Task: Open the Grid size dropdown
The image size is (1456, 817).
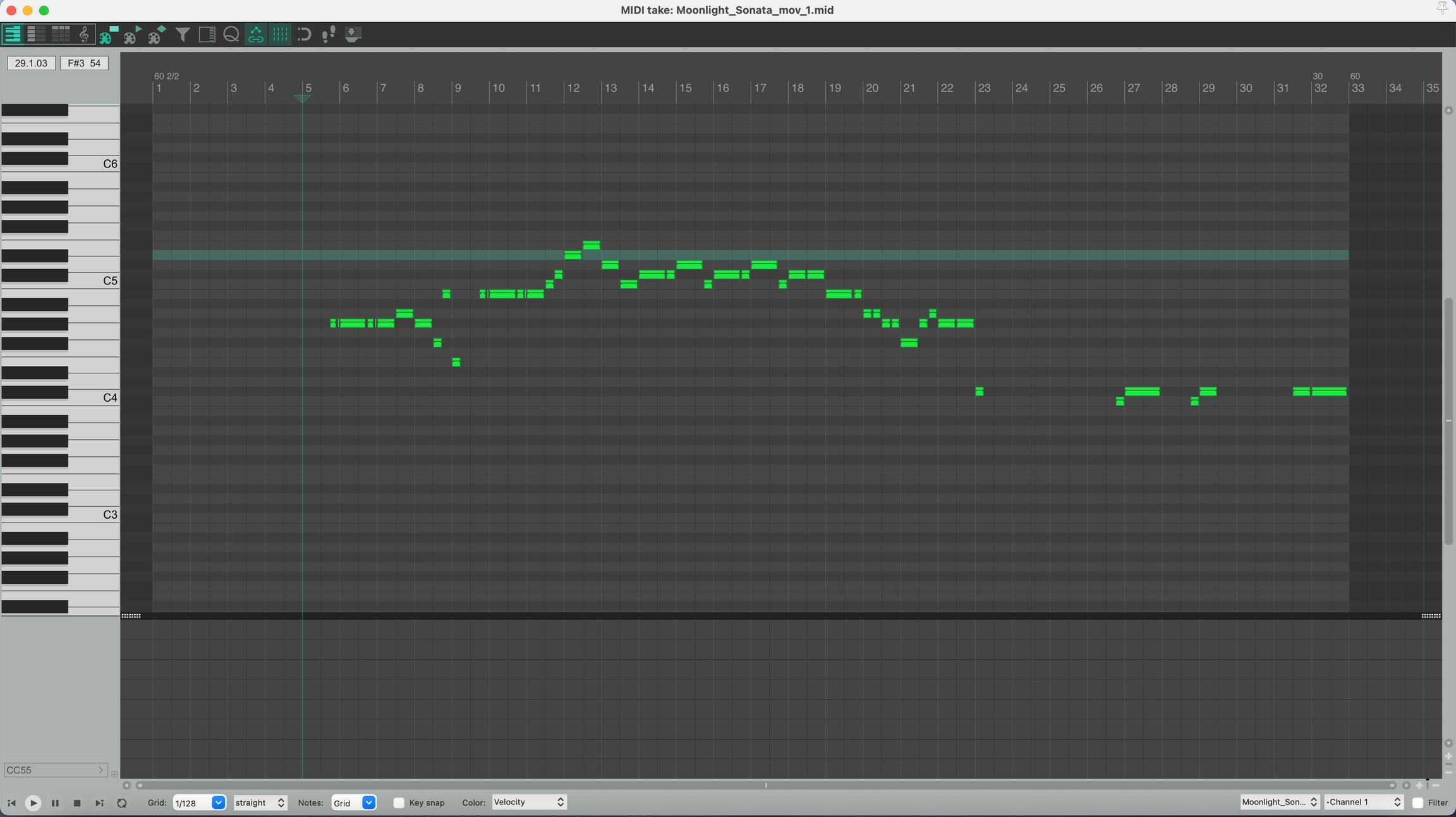Action: tap(218, 802)
